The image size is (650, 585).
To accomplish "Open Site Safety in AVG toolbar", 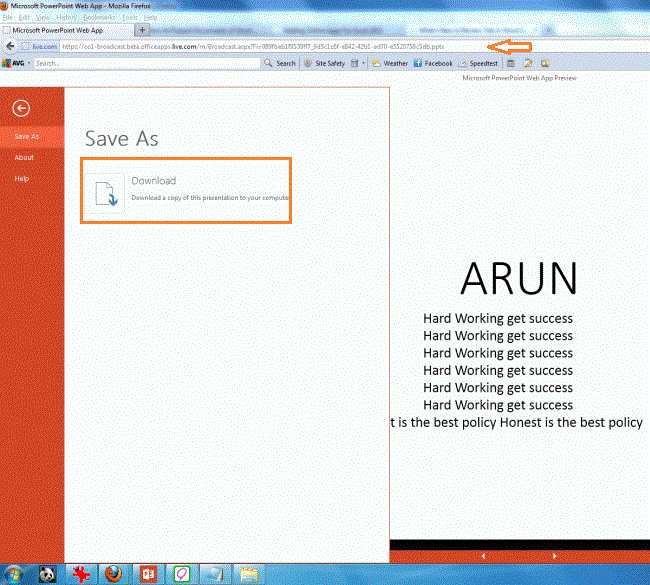I will pos(325,63).
